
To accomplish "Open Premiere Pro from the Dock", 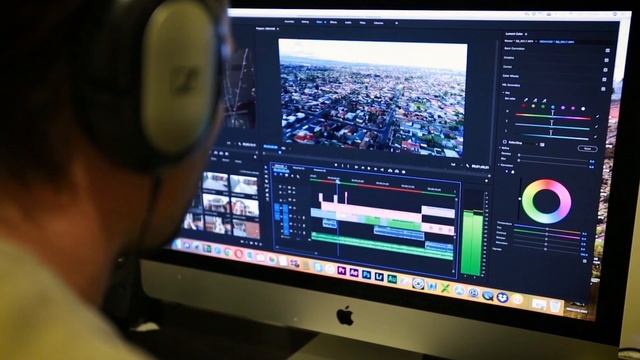I will pos(342,270).
